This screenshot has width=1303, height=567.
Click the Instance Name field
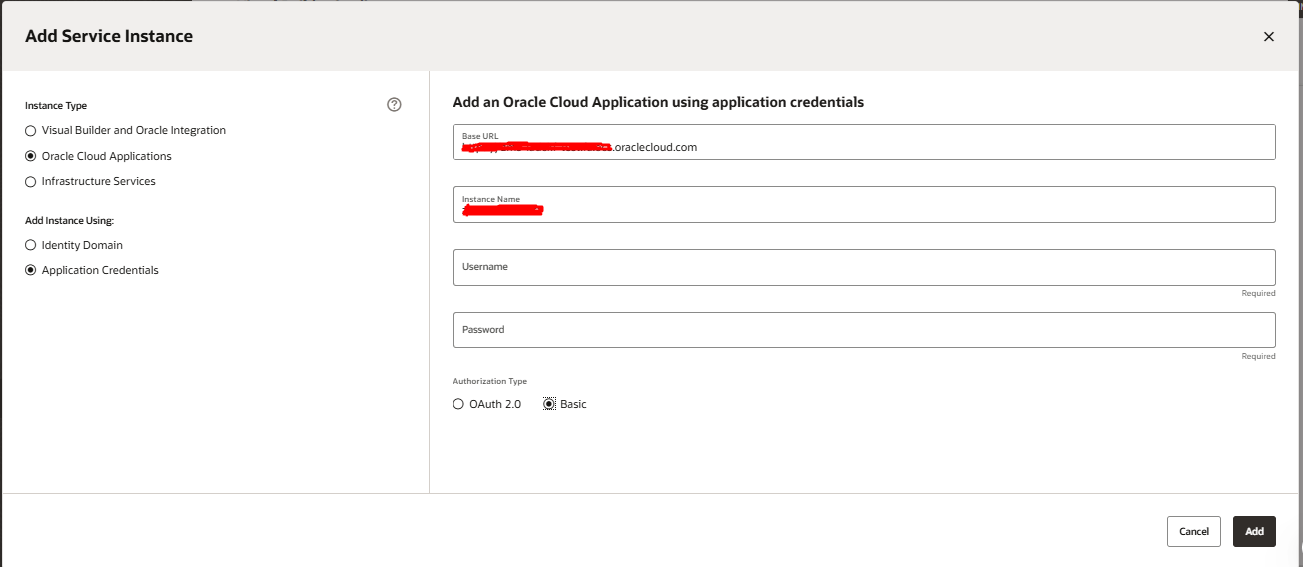pyautogui.click(x=864, y=204)
